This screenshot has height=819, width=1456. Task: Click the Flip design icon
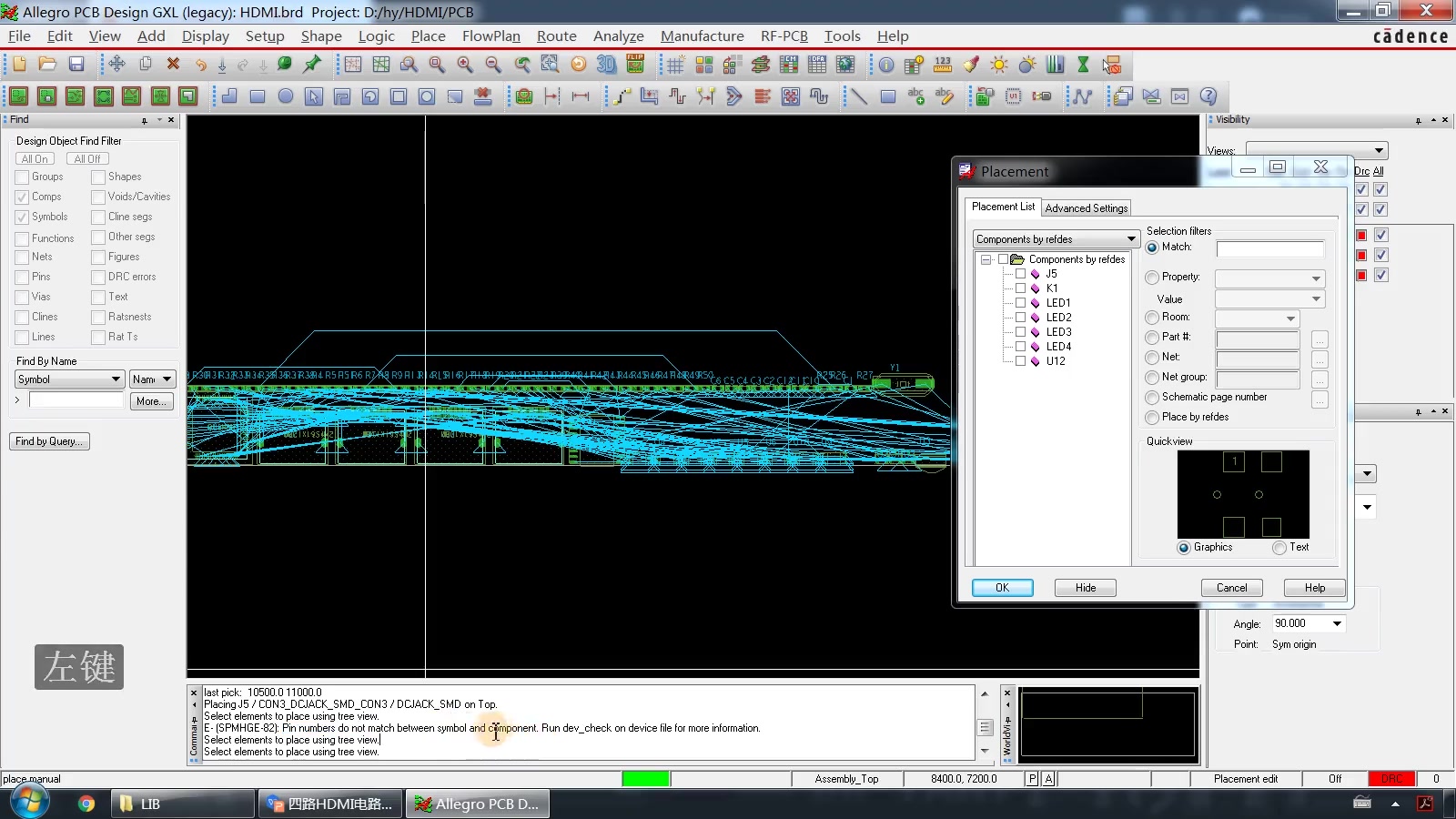click(x=635, y=65)
